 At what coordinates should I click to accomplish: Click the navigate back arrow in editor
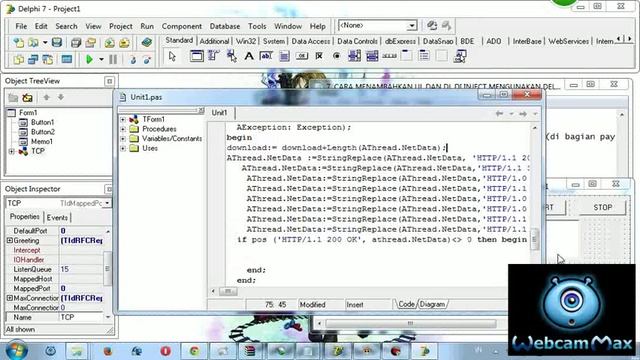(x=499, y=113)
